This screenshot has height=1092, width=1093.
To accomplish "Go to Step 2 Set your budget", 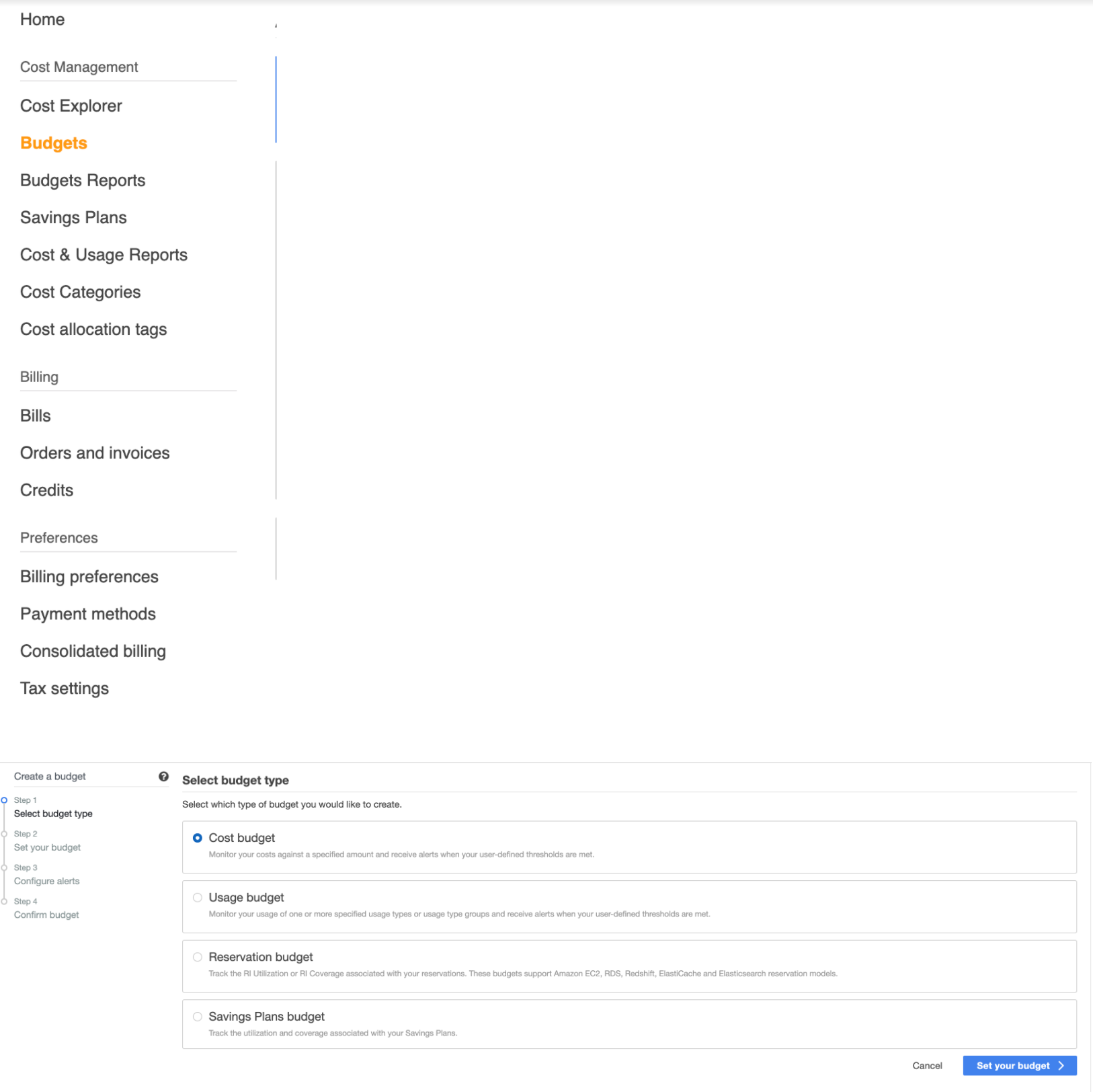I will click(47, 841).
